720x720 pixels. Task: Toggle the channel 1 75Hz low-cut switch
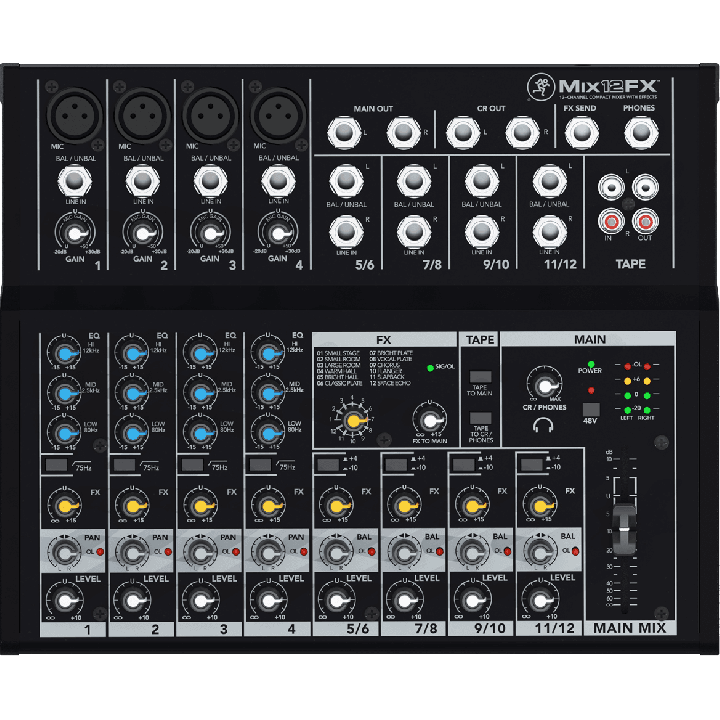point(56,465)
